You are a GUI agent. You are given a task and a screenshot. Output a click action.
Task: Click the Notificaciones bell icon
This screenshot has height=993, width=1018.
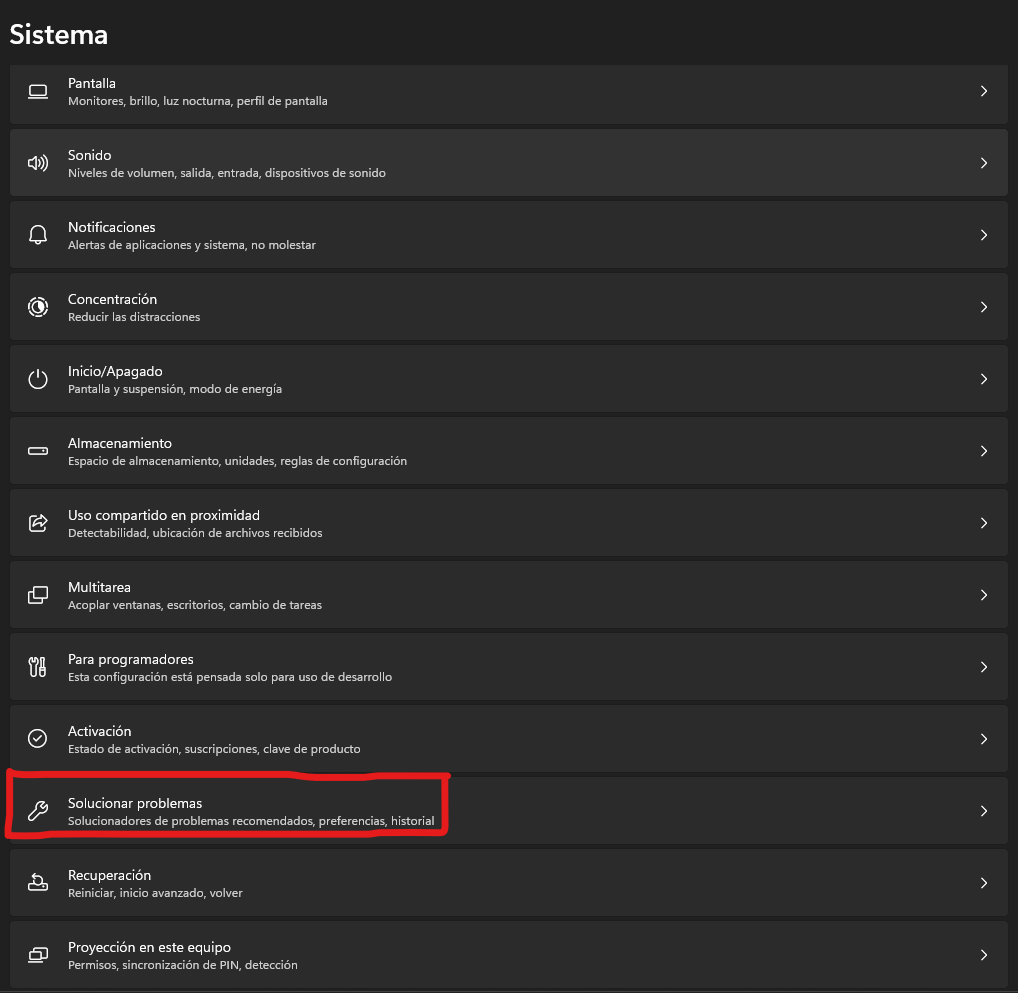pyautogui.click(x=38, y=234)
